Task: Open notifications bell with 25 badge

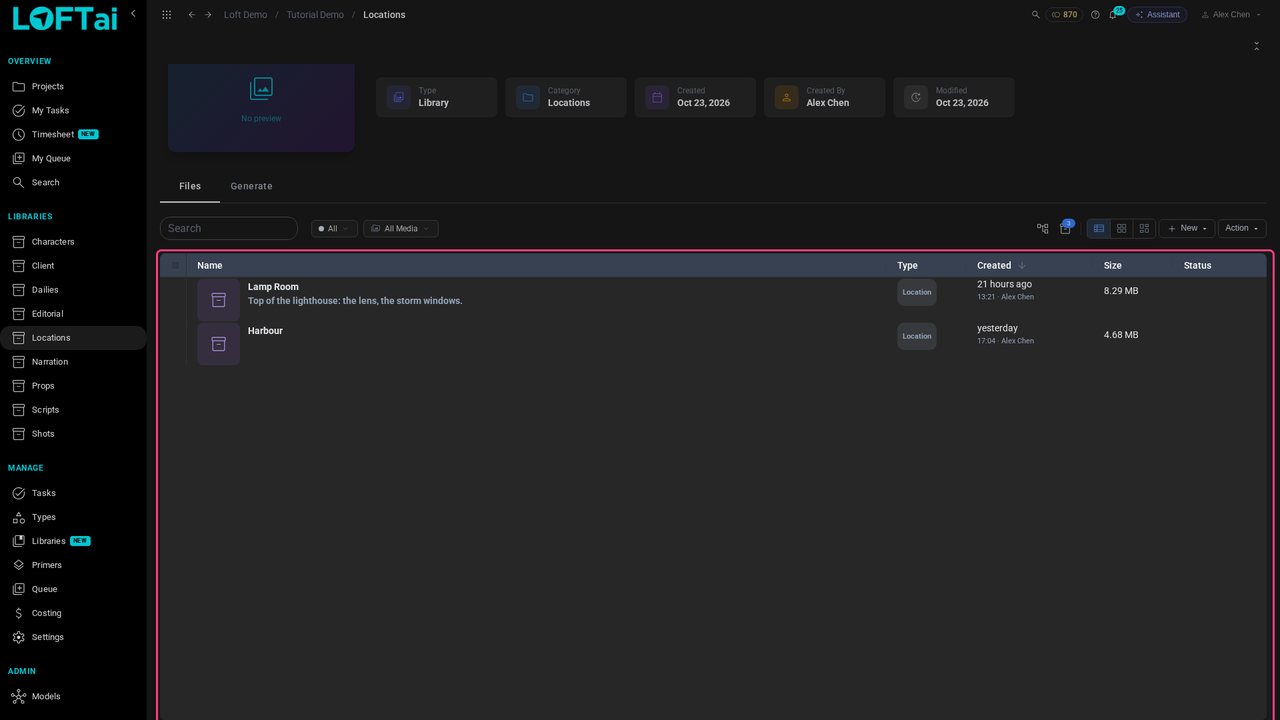Action: 1113,15
